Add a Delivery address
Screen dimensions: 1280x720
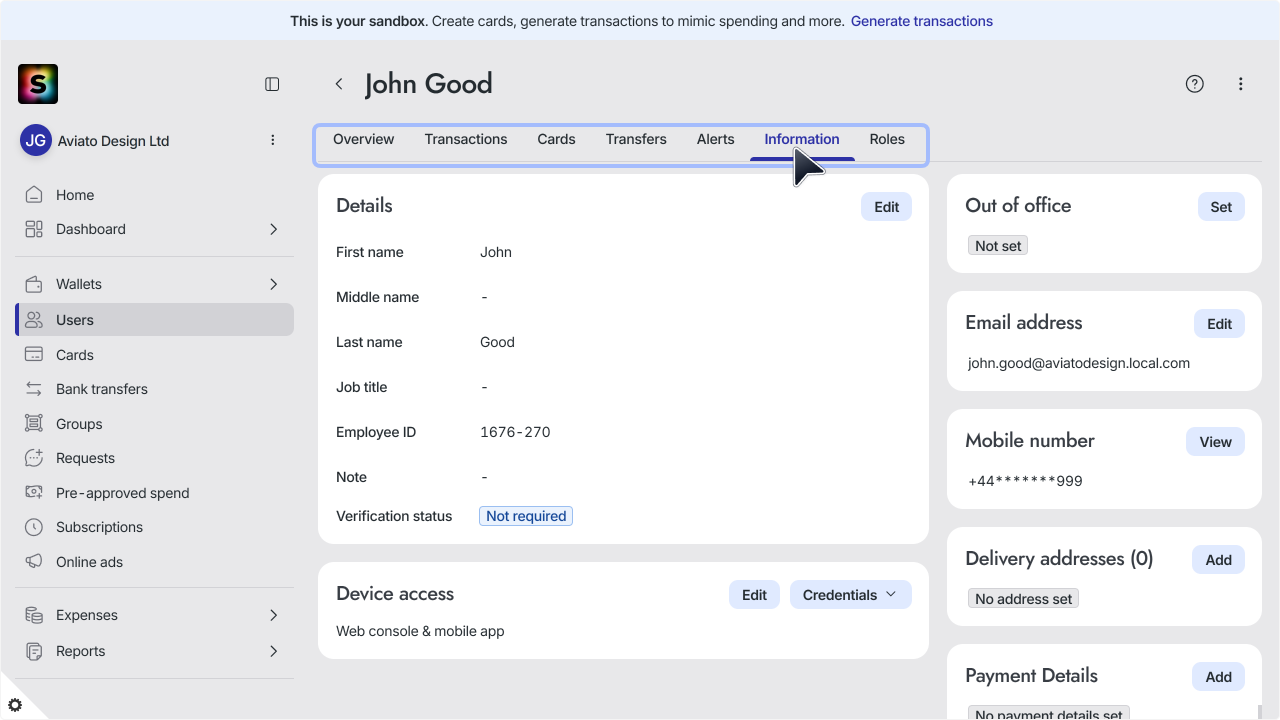coord(1219,560)
